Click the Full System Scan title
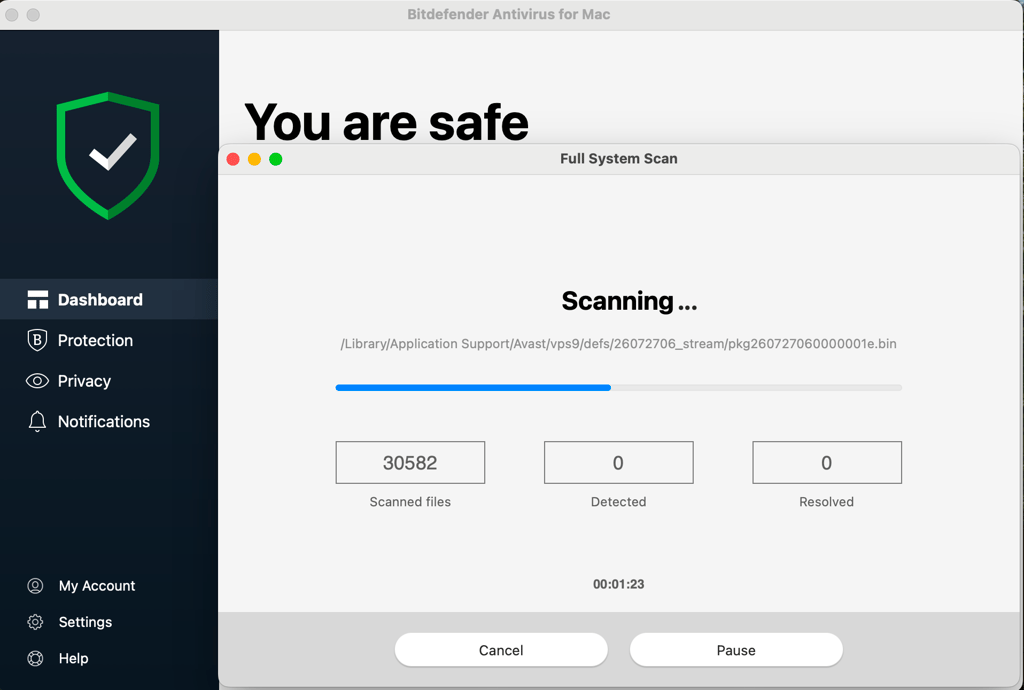This screenshot has width=1024, height=690. pyautogui.click(x=618, y=159)
